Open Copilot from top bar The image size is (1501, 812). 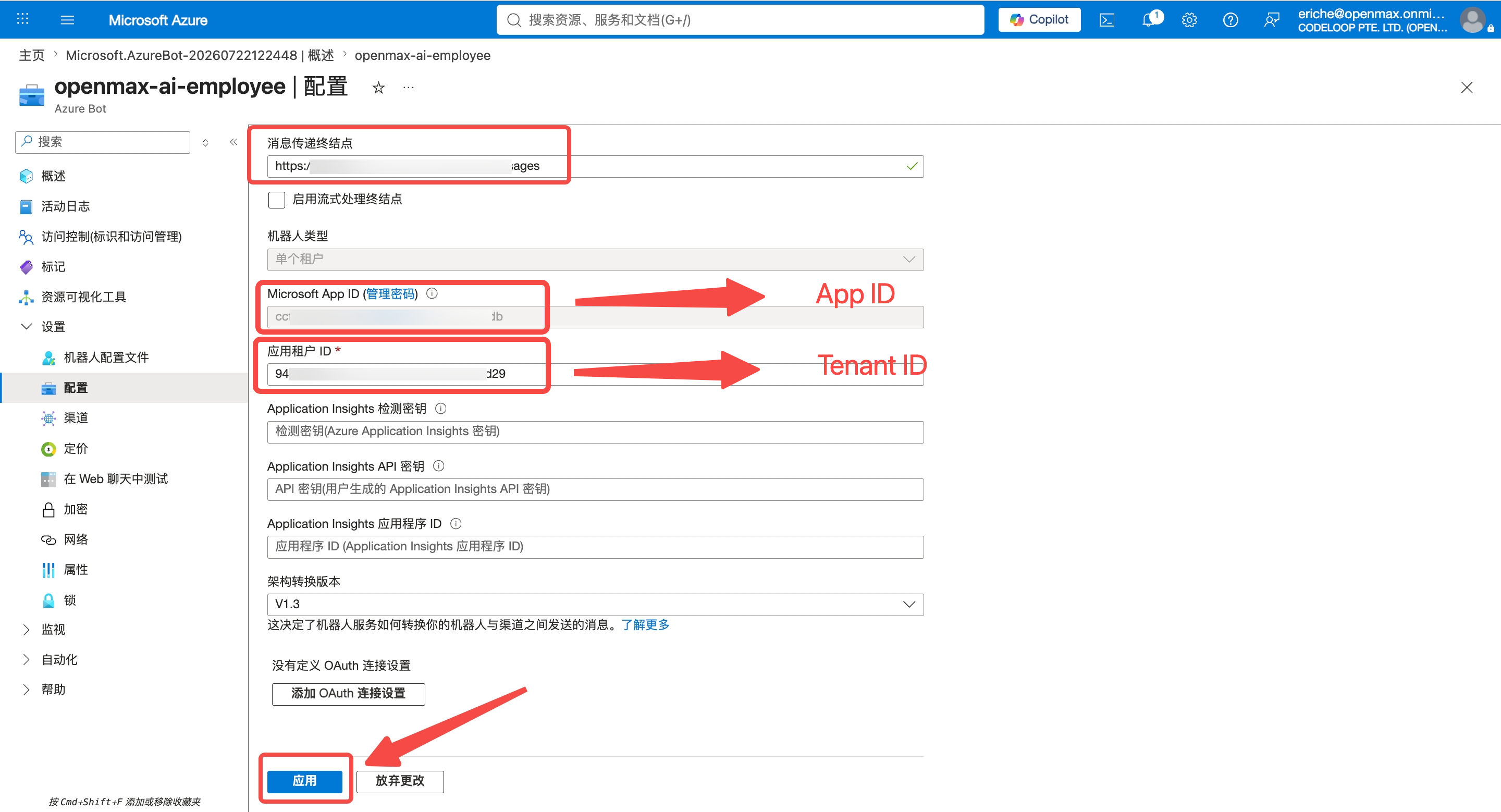coord(1040,20)
